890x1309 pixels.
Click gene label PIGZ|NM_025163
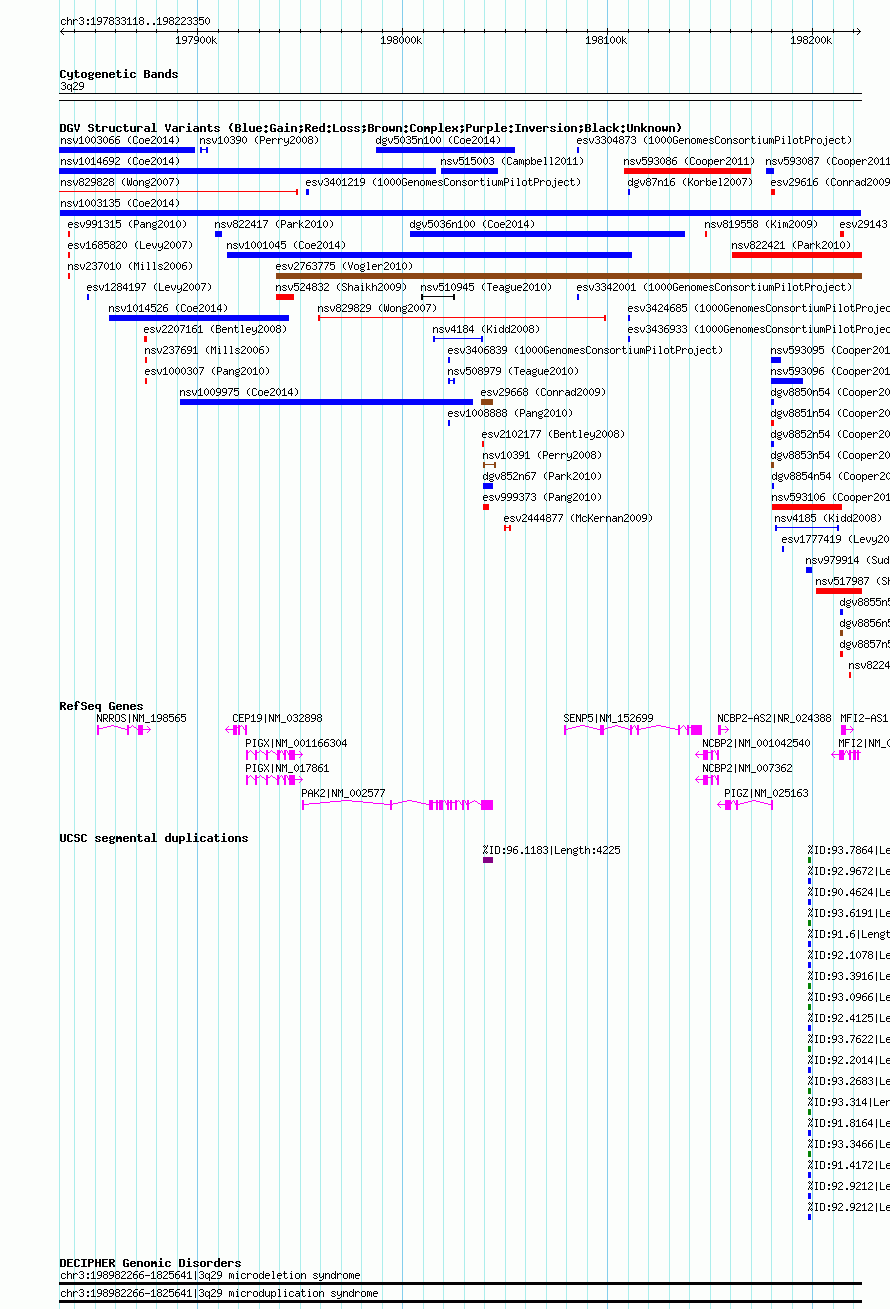click(767, 793)
